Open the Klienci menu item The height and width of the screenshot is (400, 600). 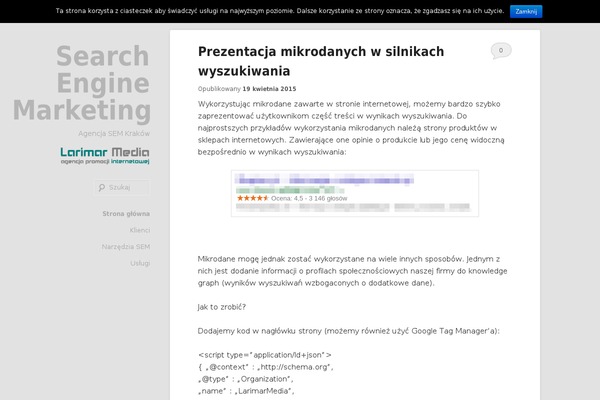pyautogui.click(x=140, y=230)
